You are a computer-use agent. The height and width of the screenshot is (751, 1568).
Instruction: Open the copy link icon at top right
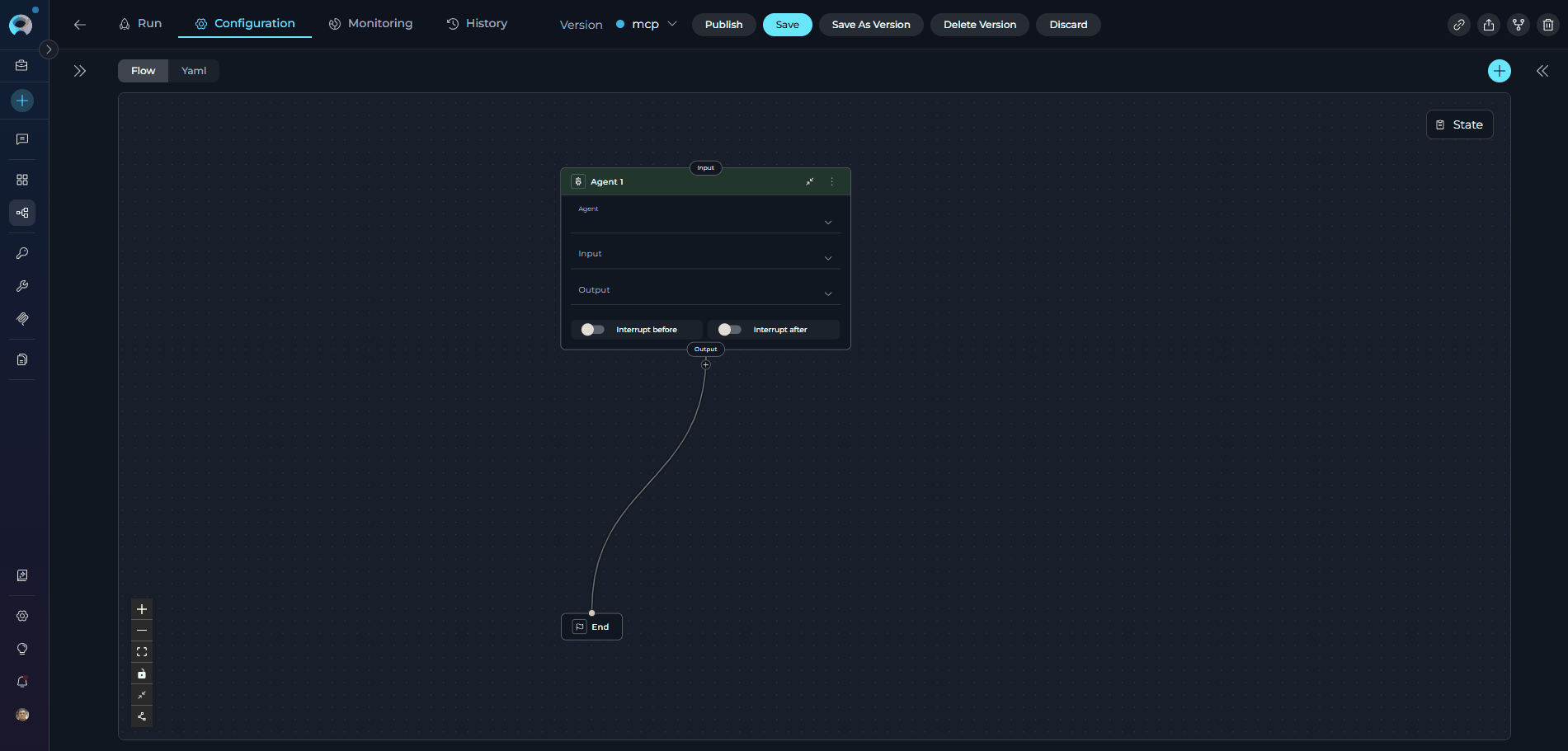pyautogui.click(x=1459, y=25)
